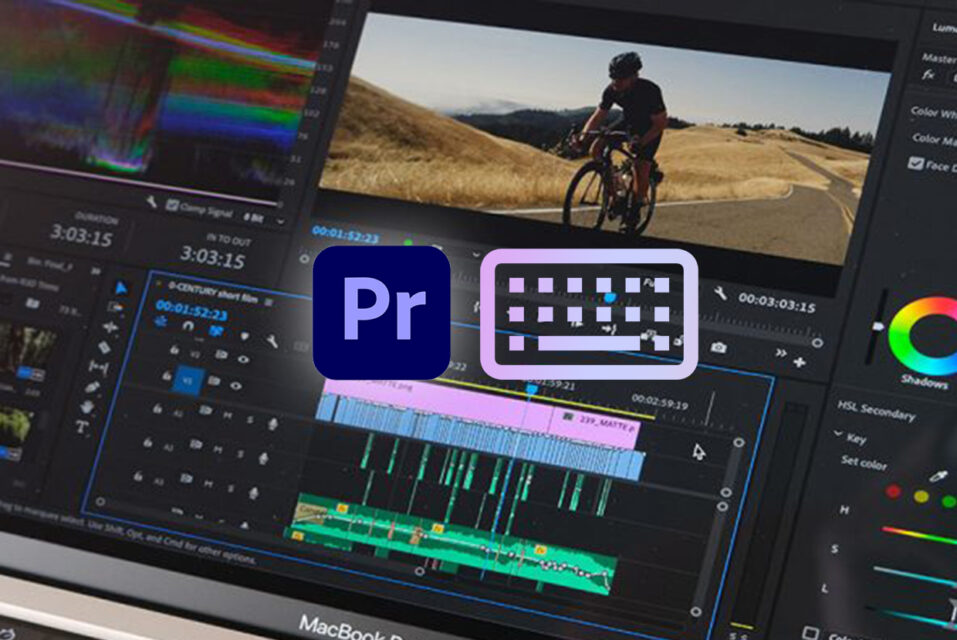This screenshot has height=640, width=957.
Task: Click the plus button to open the Button Editor
Action: [x=799, y=361]
